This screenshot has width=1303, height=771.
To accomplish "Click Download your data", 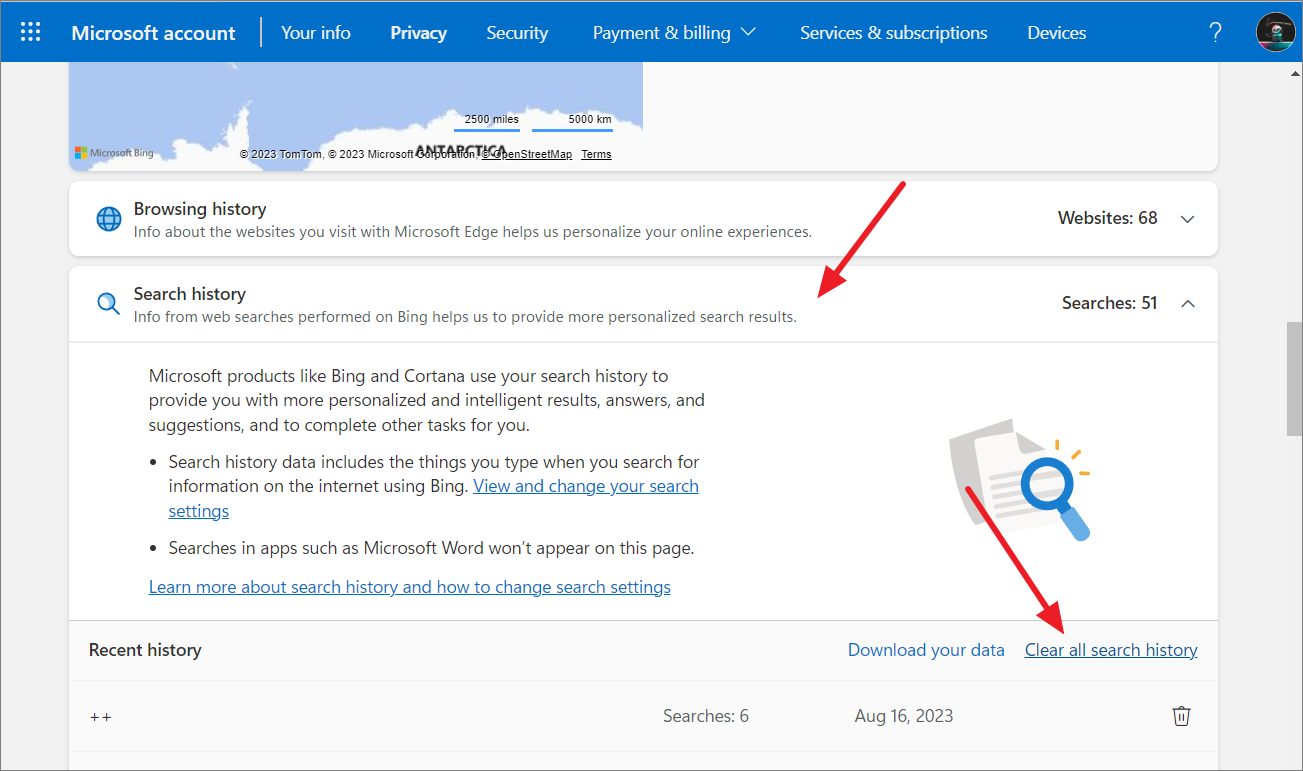I will click(x=926, y=650).
